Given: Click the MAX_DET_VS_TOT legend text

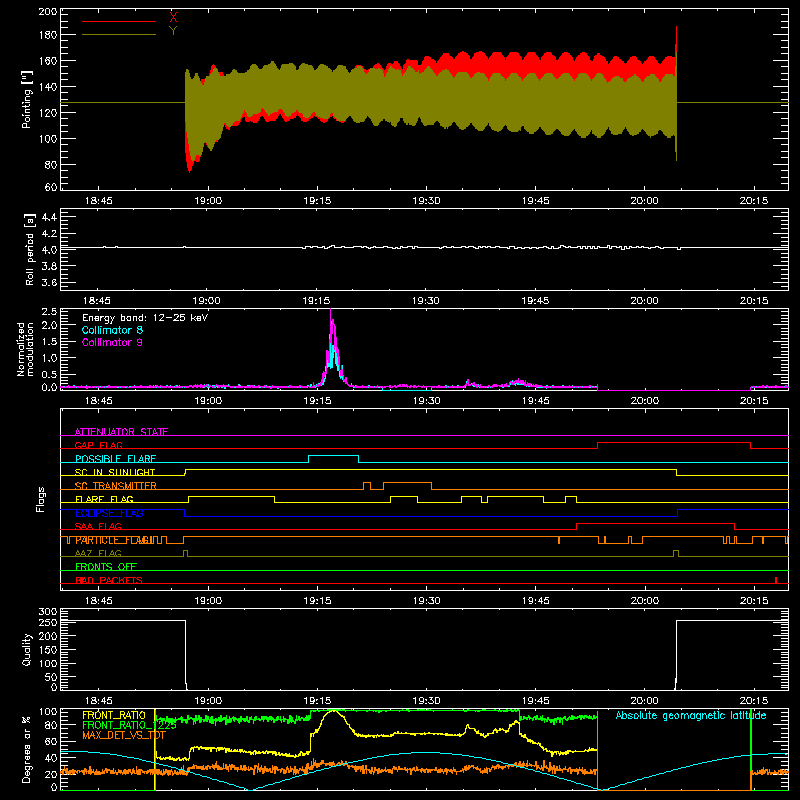Looking at the screenshot, I should pos(123,735).
